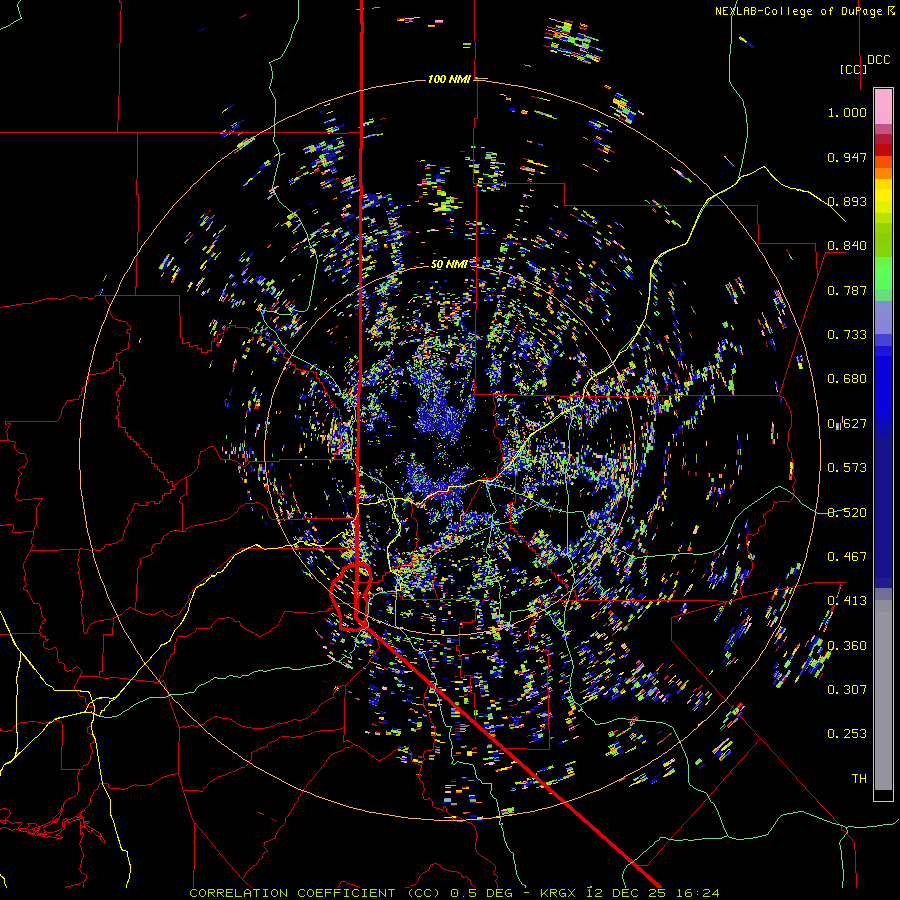Click the 0.787 scale value
Image resolution: width=900 pixels, height=900 pixels.
click(847, 290)
